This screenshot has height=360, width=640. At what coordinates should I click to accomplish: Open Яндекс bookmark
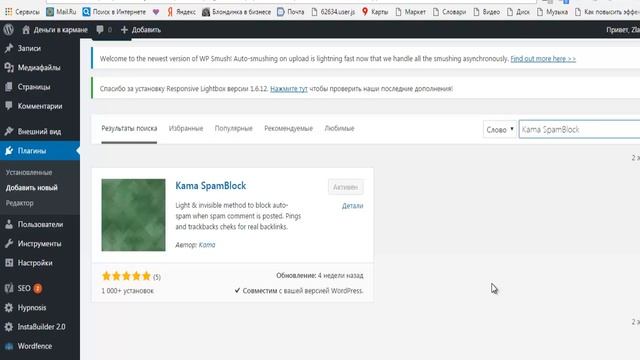tap(181, 12)
